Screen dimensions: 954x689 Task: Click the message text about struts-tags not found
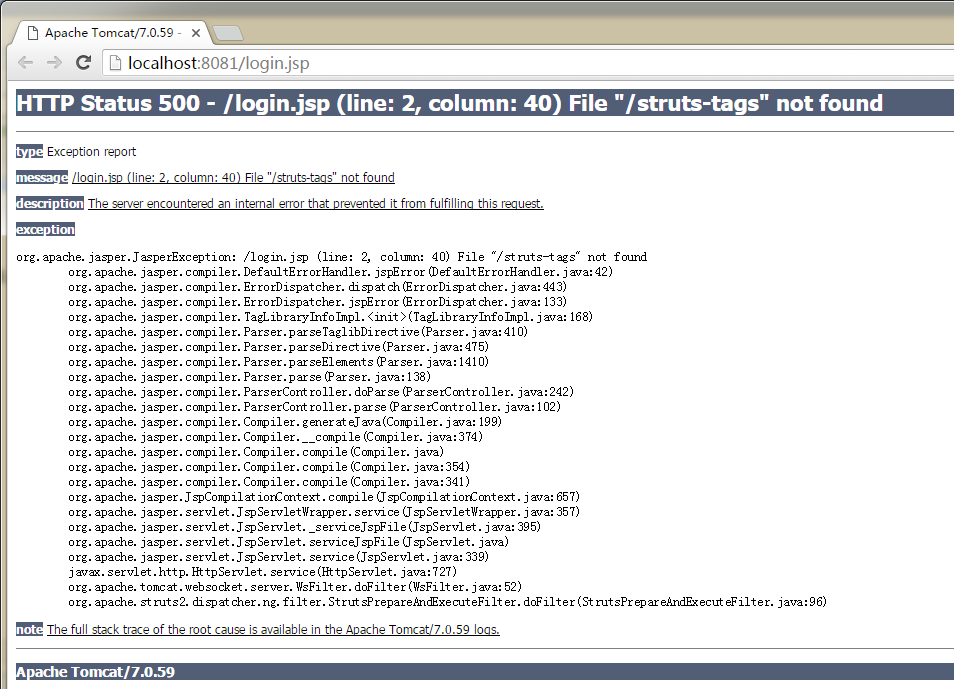pos(233,178)
